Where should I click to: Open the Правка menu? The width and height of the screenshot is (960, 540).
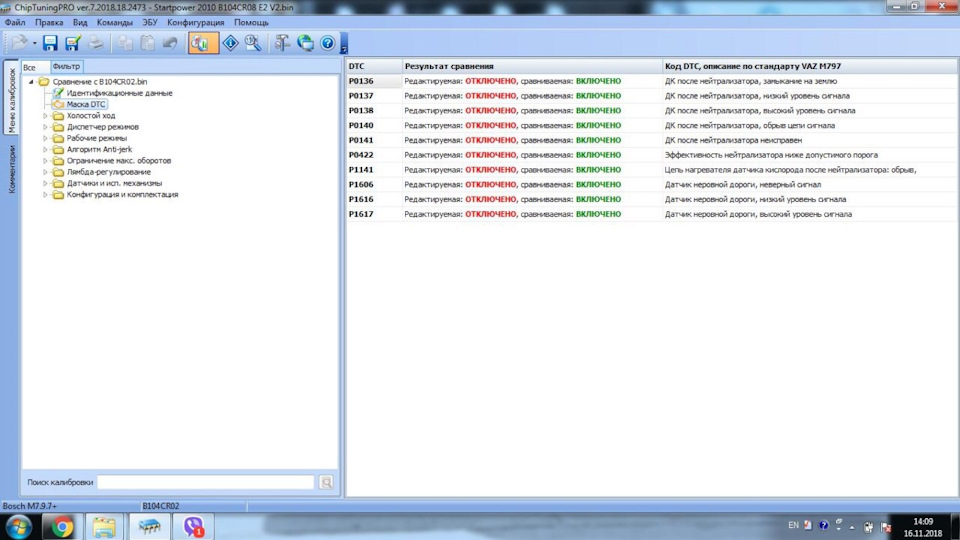(49, 22)
